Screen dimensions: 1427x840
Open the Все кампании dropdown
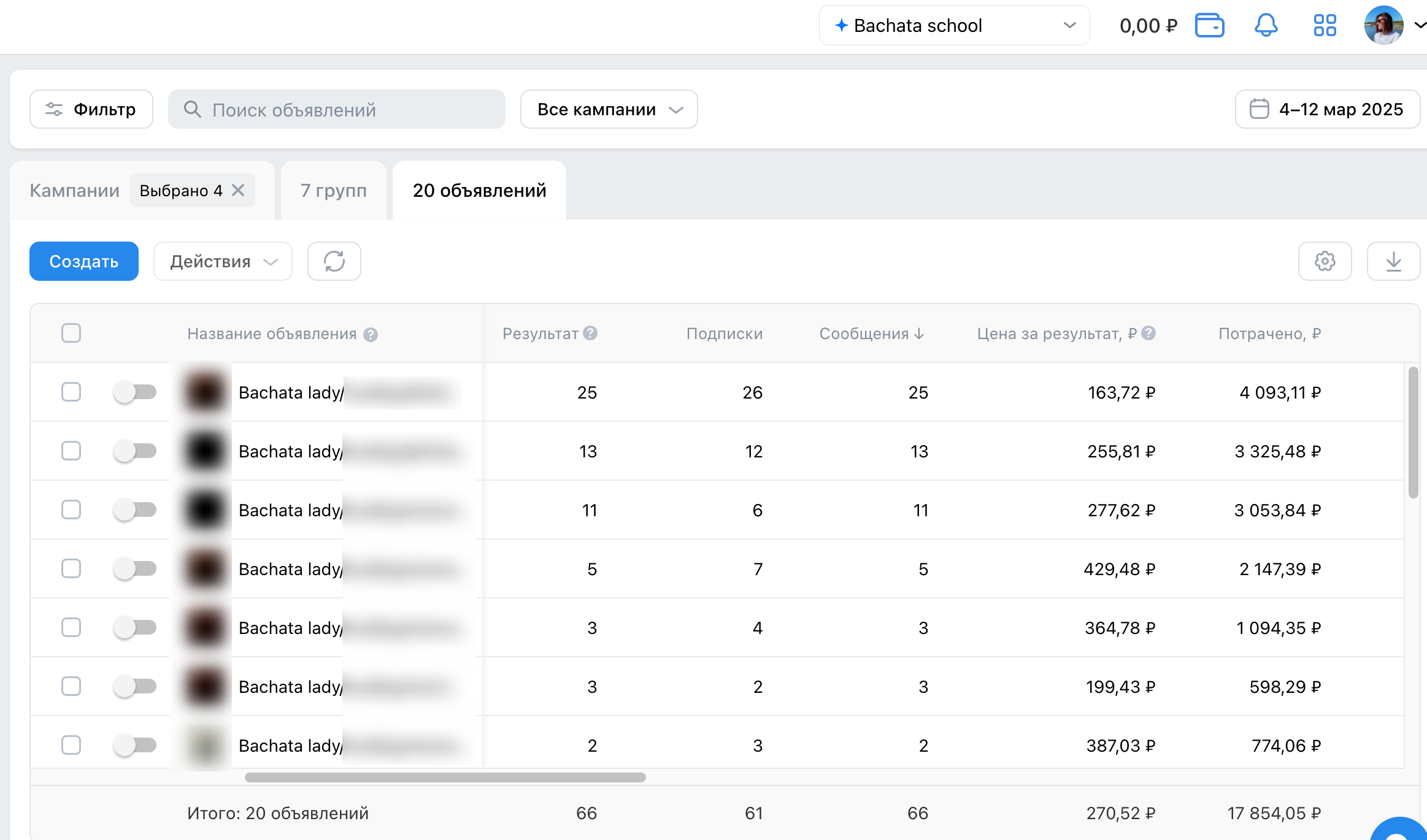(609, 110)
